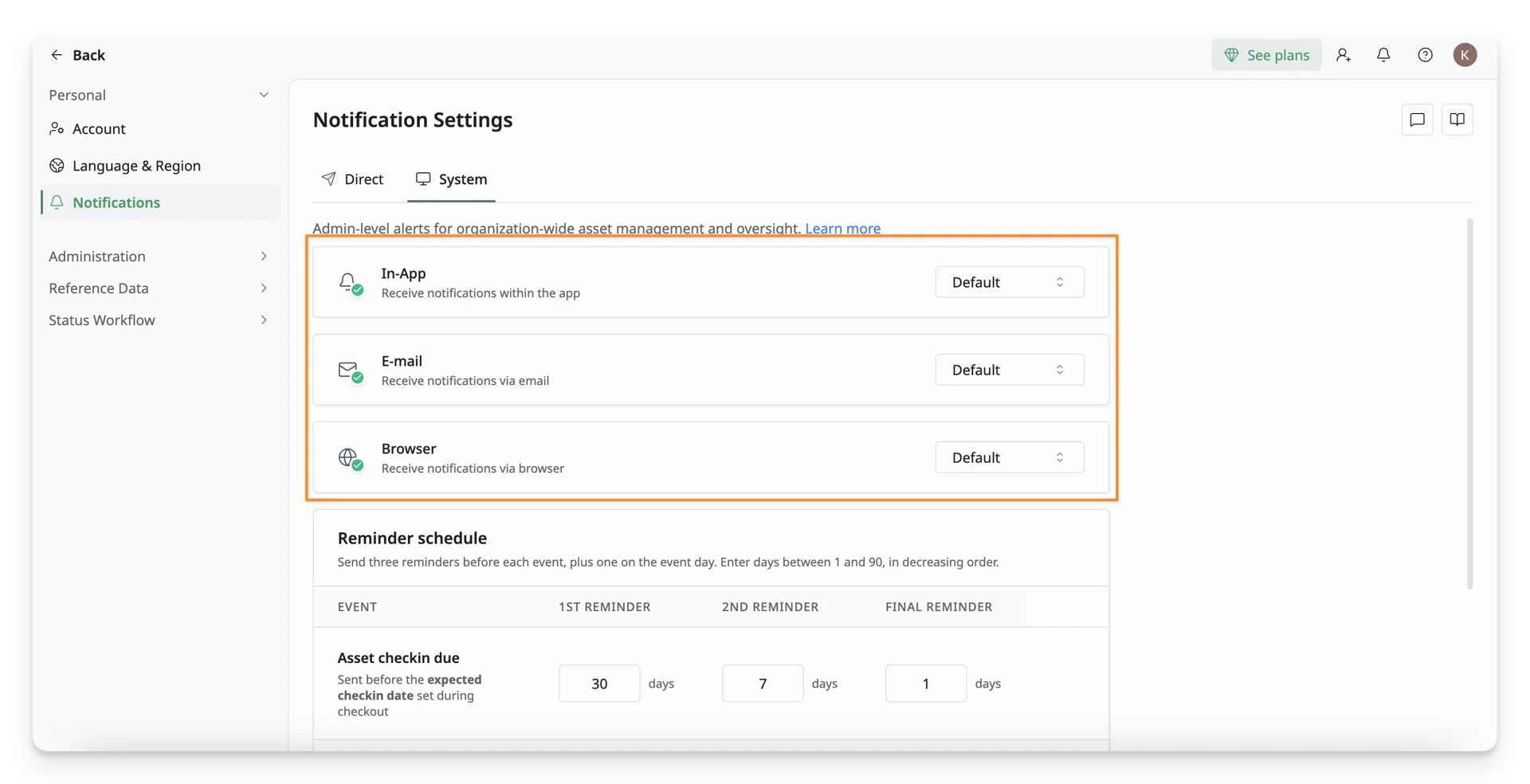Follow the Learn more link
1530x784 pixels.
click(842, 229)
